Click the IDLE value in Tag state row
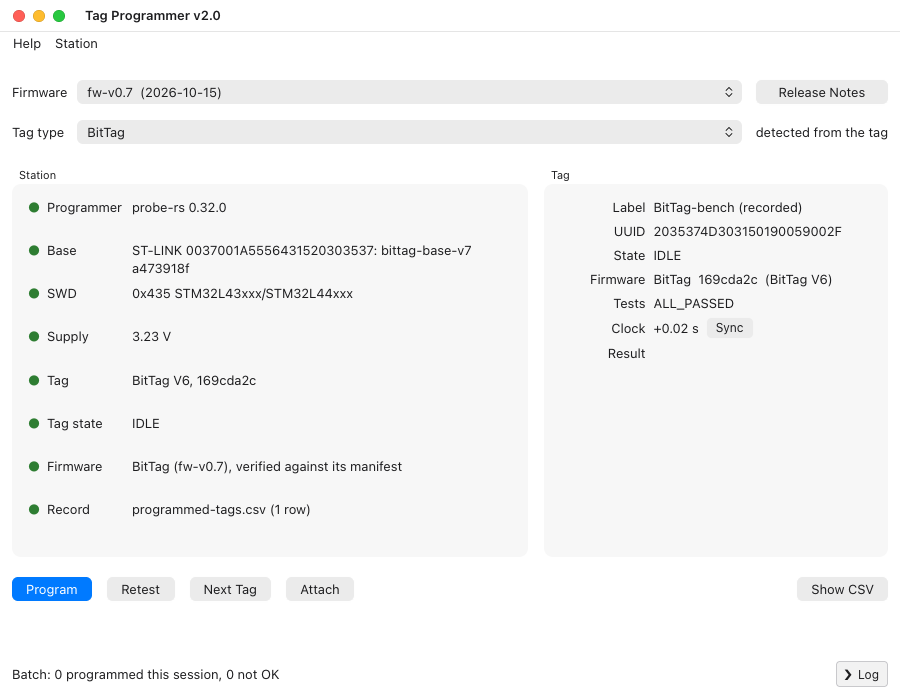 (x=146, y=423)
